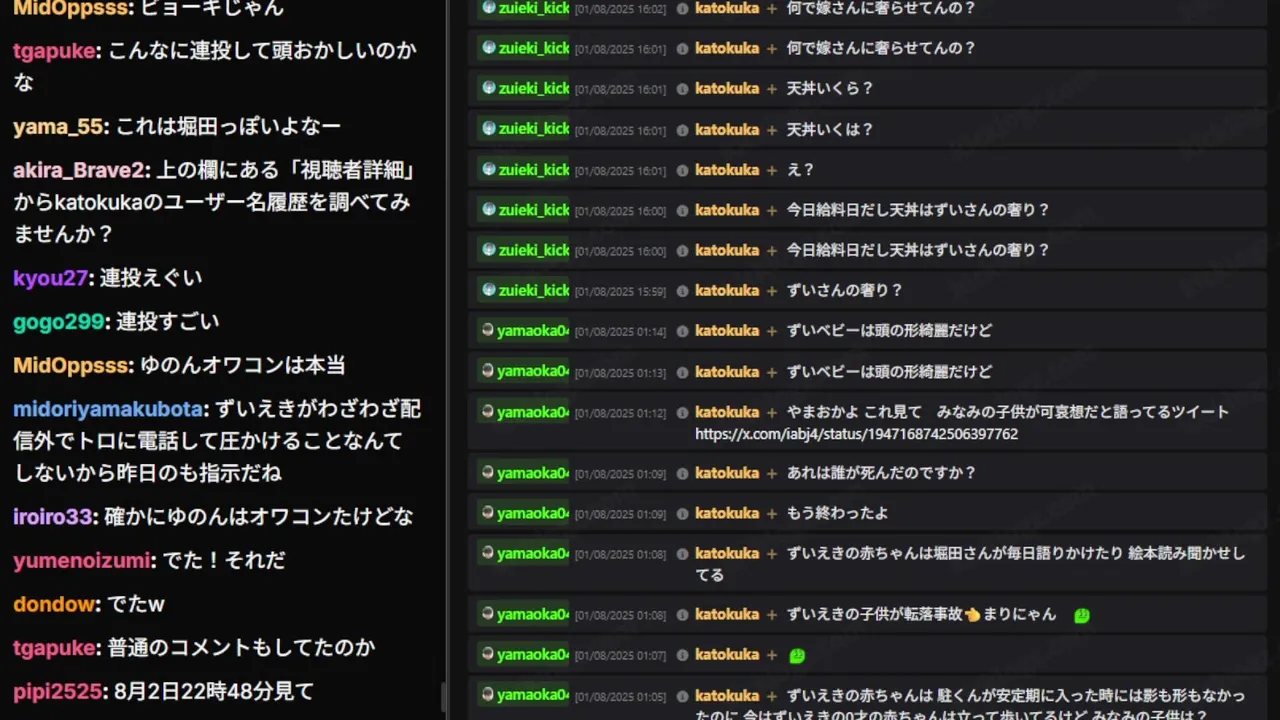Click chat message これは堀田っぽいよなー
This screenshot has width=1280, height=720.
[x=228, y=127]
